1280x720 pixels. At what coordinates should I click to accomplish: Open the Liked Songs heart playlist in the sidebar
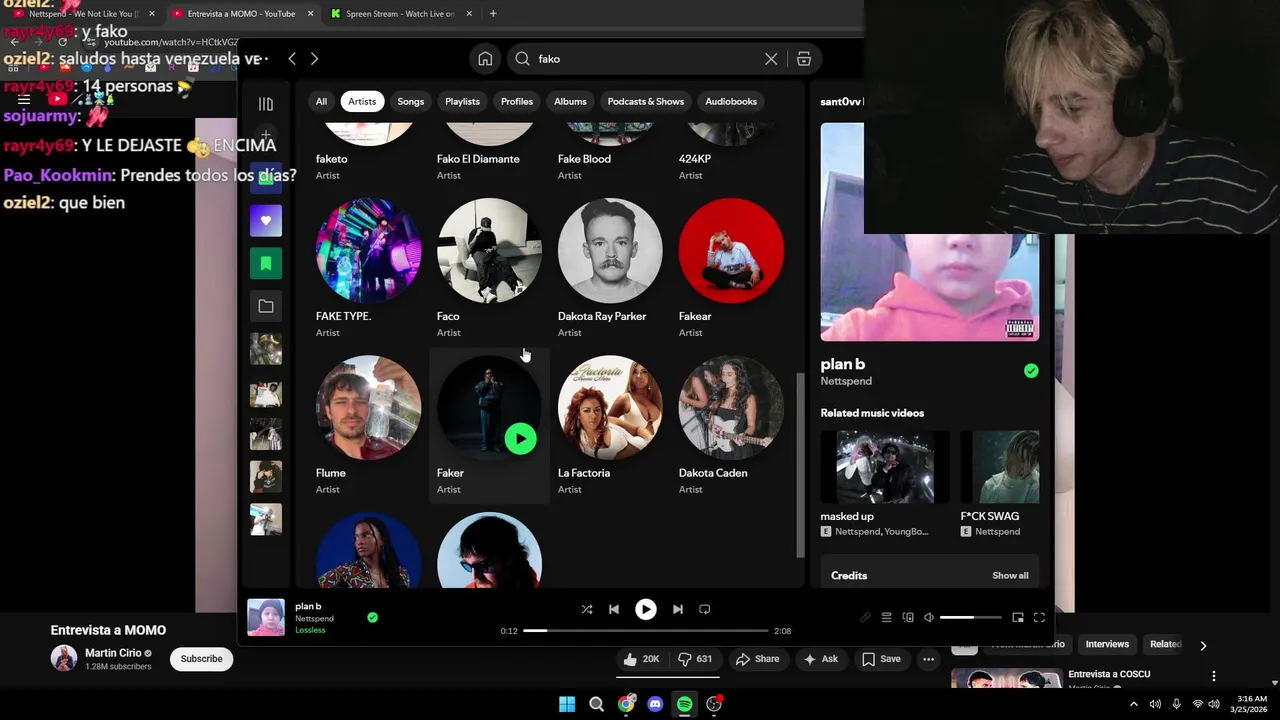click(266, 221)
